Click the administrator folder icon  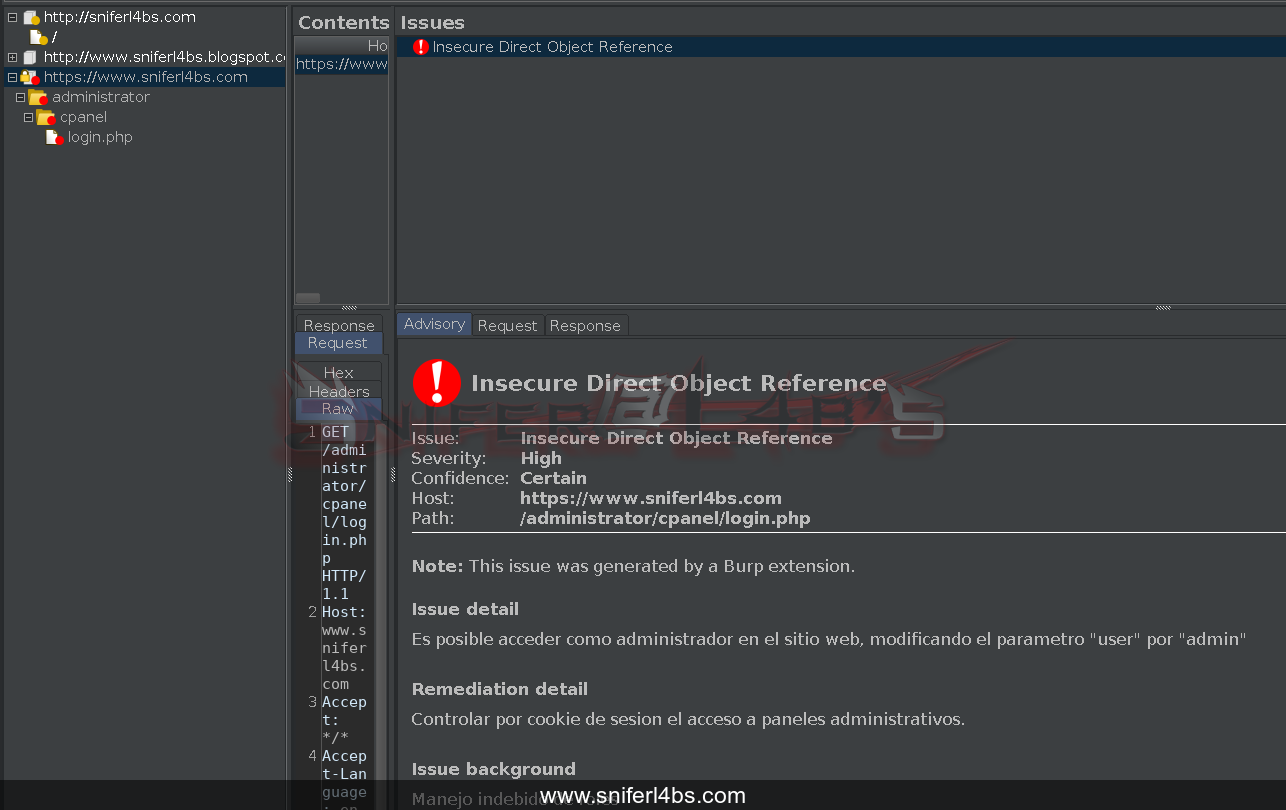pyautogui.click(x=38, y=97)
